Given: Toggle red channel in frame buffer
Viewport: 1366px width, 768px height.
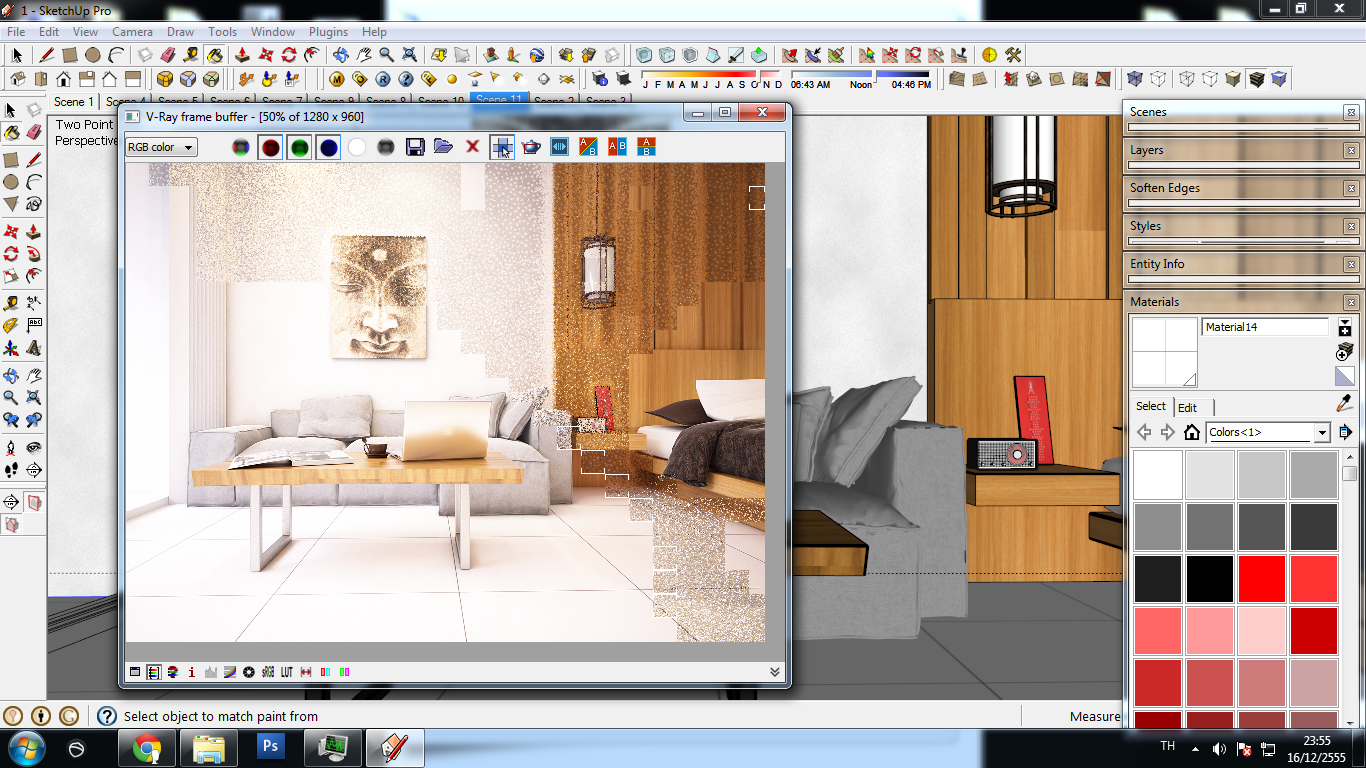Looking at the screenshot, I should 270,147.
